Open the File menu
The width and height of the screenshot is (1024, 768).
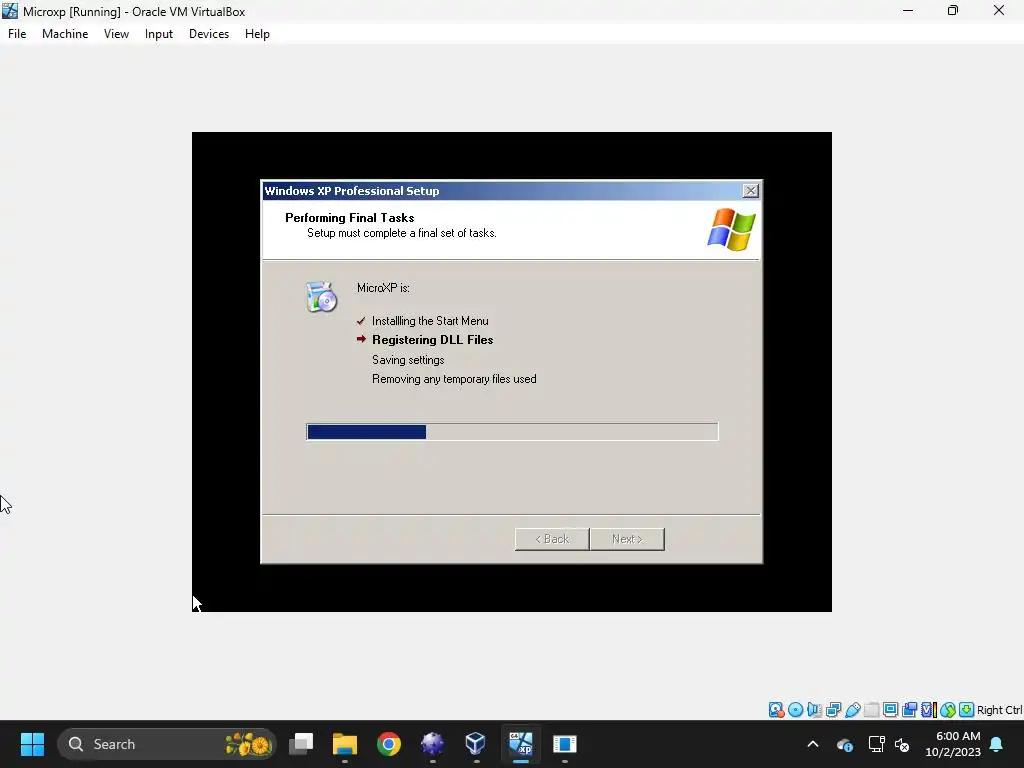(17, 34)
